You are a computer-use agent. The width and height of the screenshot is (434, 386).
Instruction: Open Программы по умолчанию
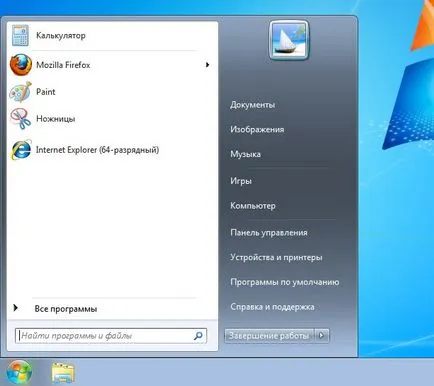pos(285,282)
